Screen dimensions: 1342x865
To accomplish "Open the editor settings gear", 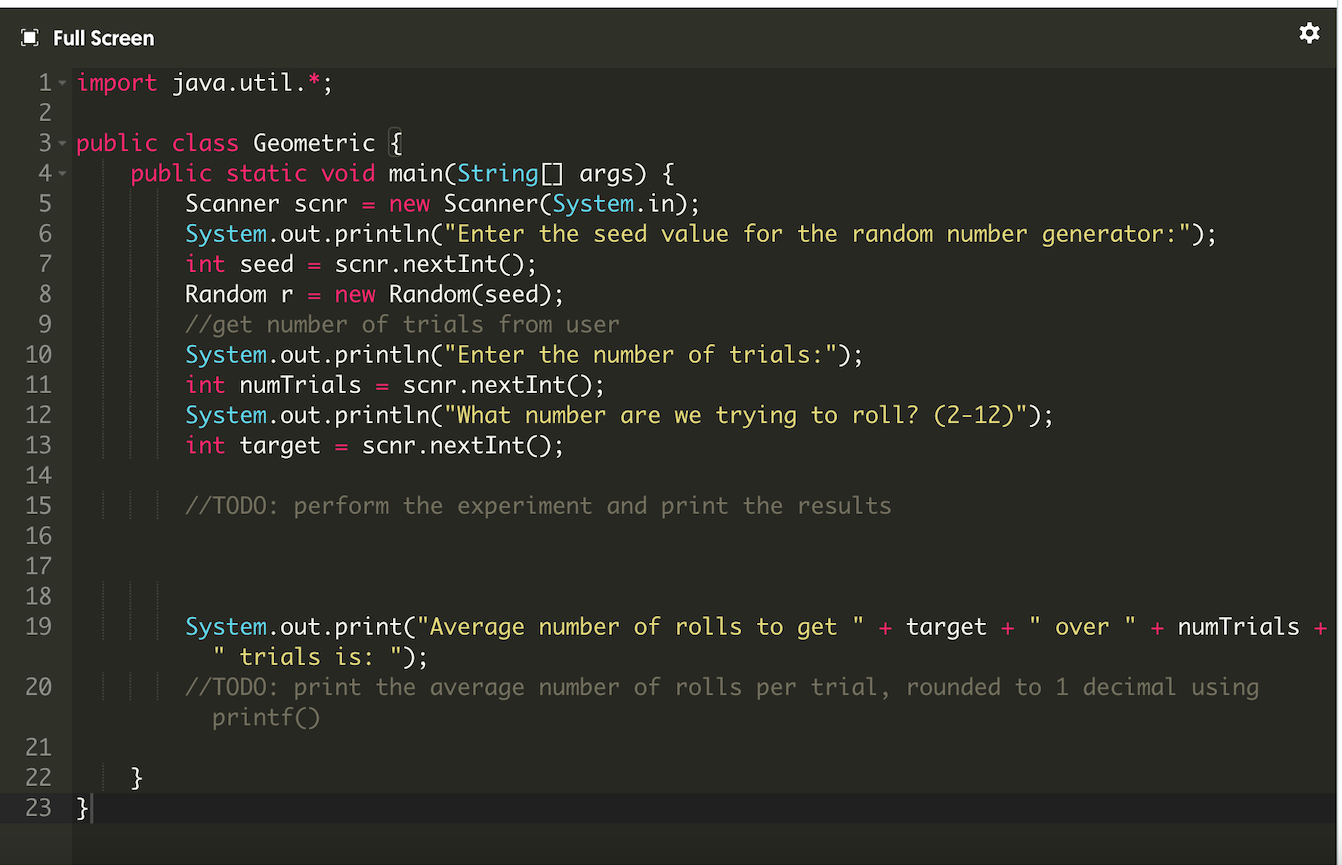I will (1309, 33).
